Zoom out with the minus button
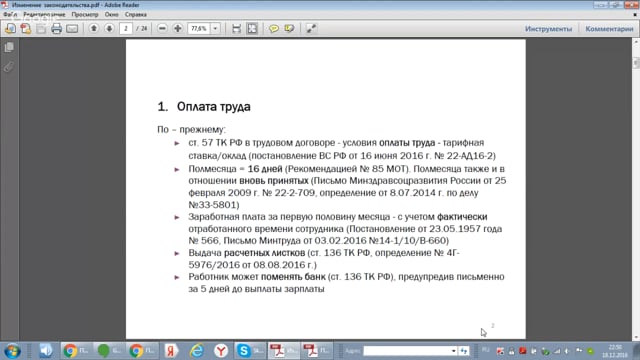Image resolution: width=640 pixels, height=360 pixels. [162, 29]
